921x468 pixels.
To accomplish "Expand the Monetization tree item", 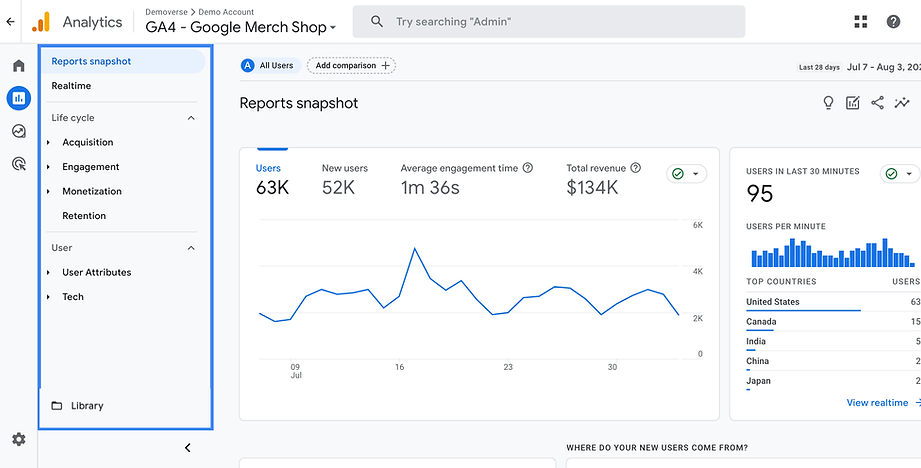I will [x=49, y=191].
